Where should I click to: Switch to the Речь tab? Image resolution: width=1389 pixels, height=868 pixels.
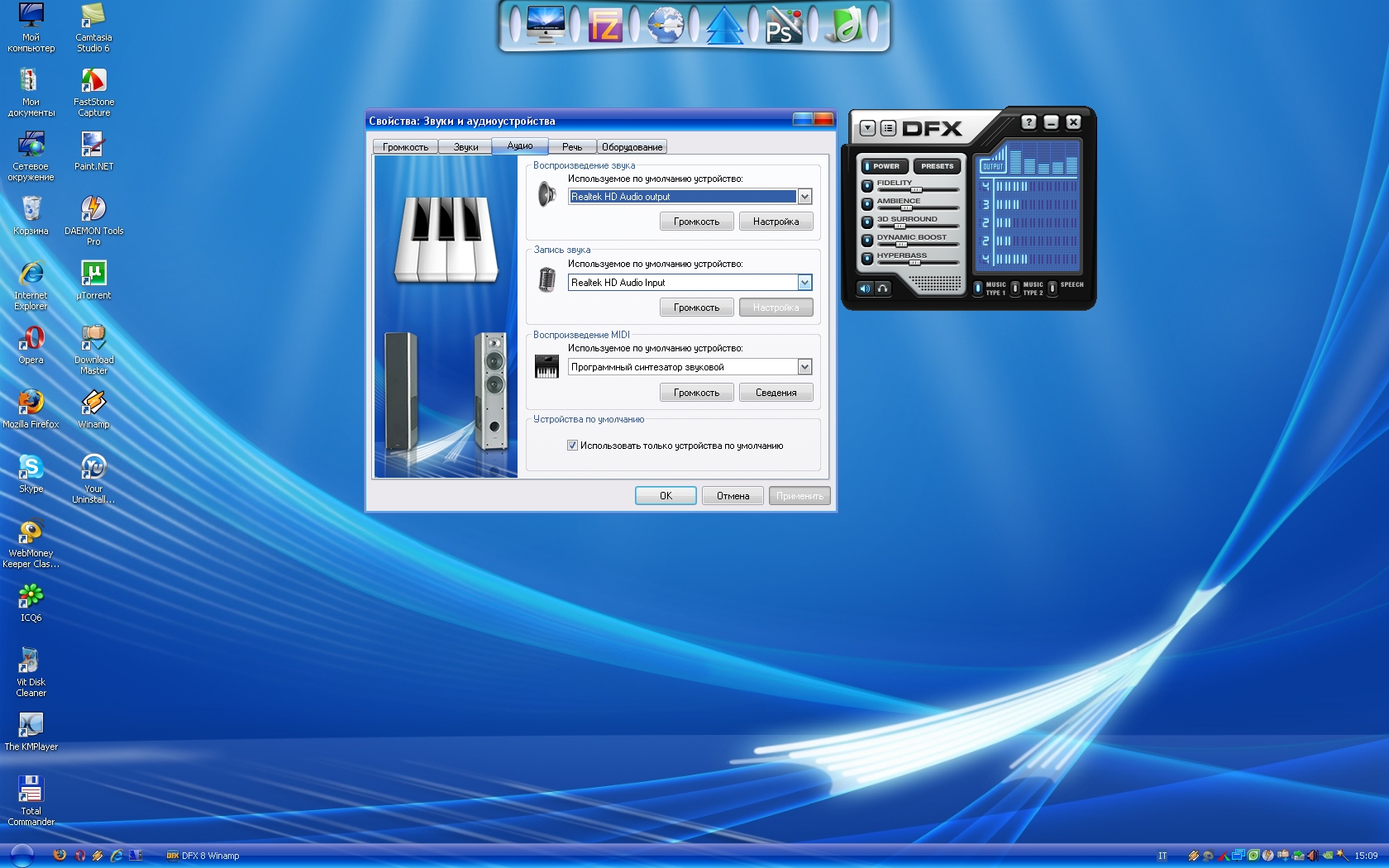[x=572, y=147]
